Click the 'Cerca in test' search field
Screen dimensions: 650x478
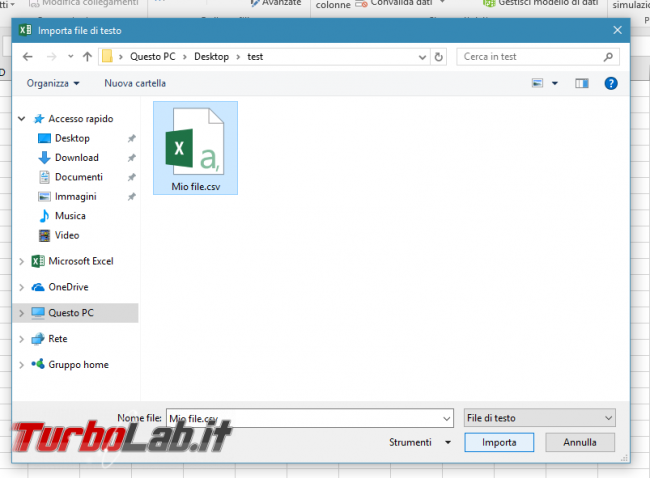click(x=538, y=56)
